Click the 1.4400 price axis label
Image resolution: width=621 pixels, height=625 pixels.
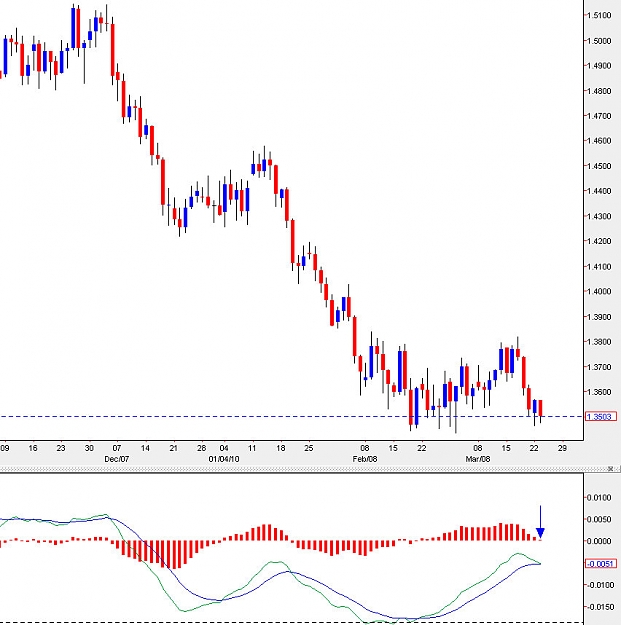(599, 191)
